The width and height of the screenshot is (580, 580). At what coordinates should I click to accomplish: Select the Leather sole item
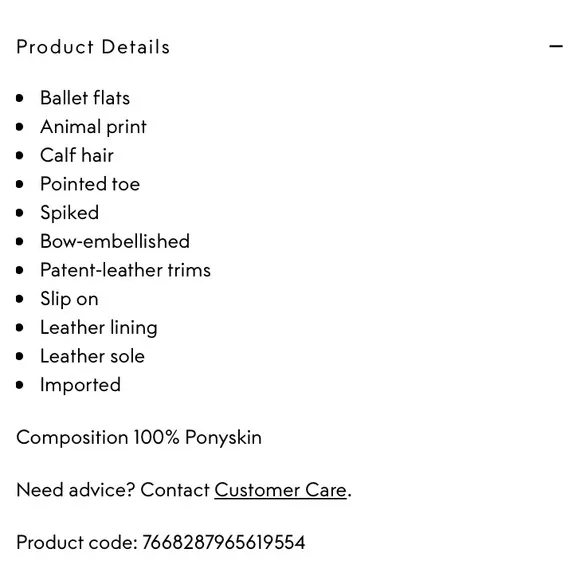point(92,356)
